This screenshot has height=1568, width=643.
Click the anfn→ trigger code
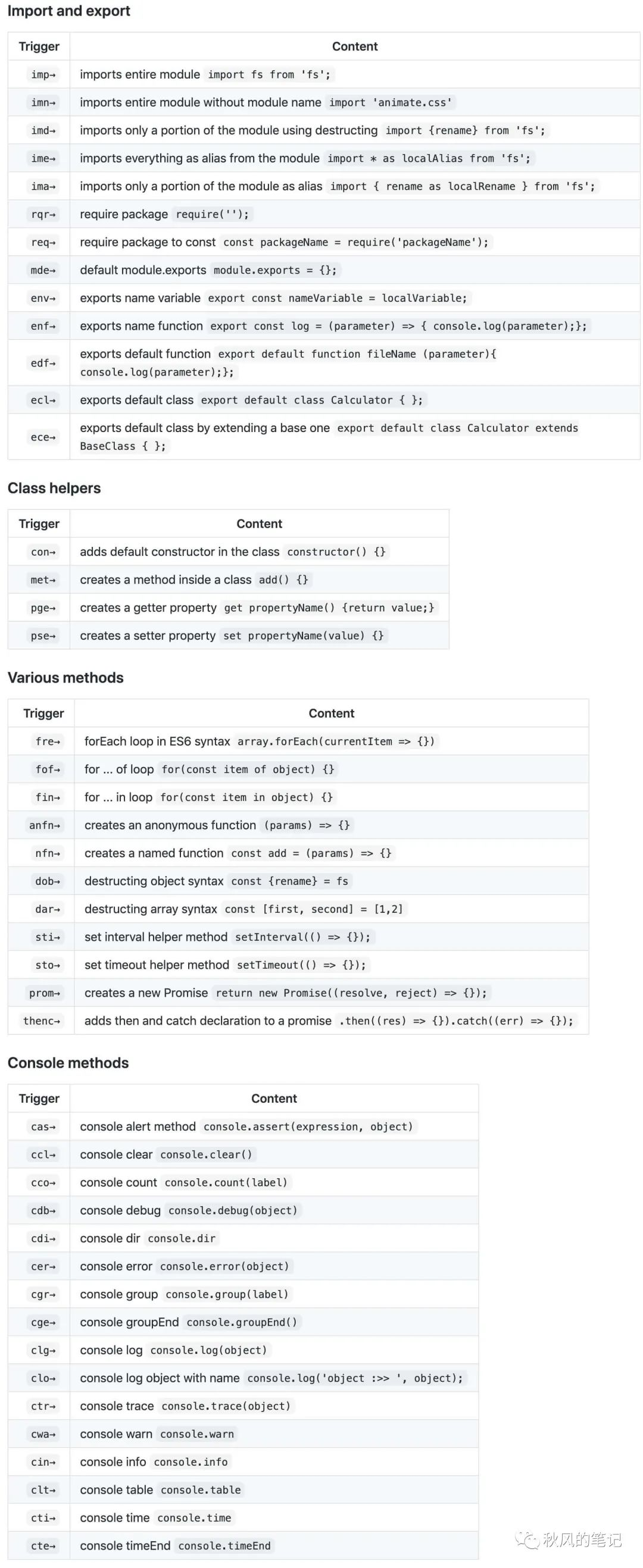45,825
